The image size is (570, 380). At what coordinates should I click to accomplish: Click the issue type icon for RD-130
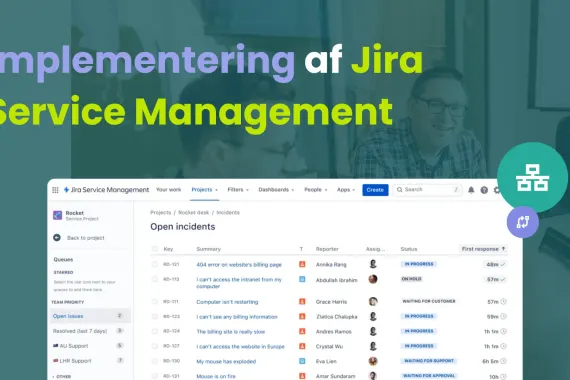[x=302, y=361]
